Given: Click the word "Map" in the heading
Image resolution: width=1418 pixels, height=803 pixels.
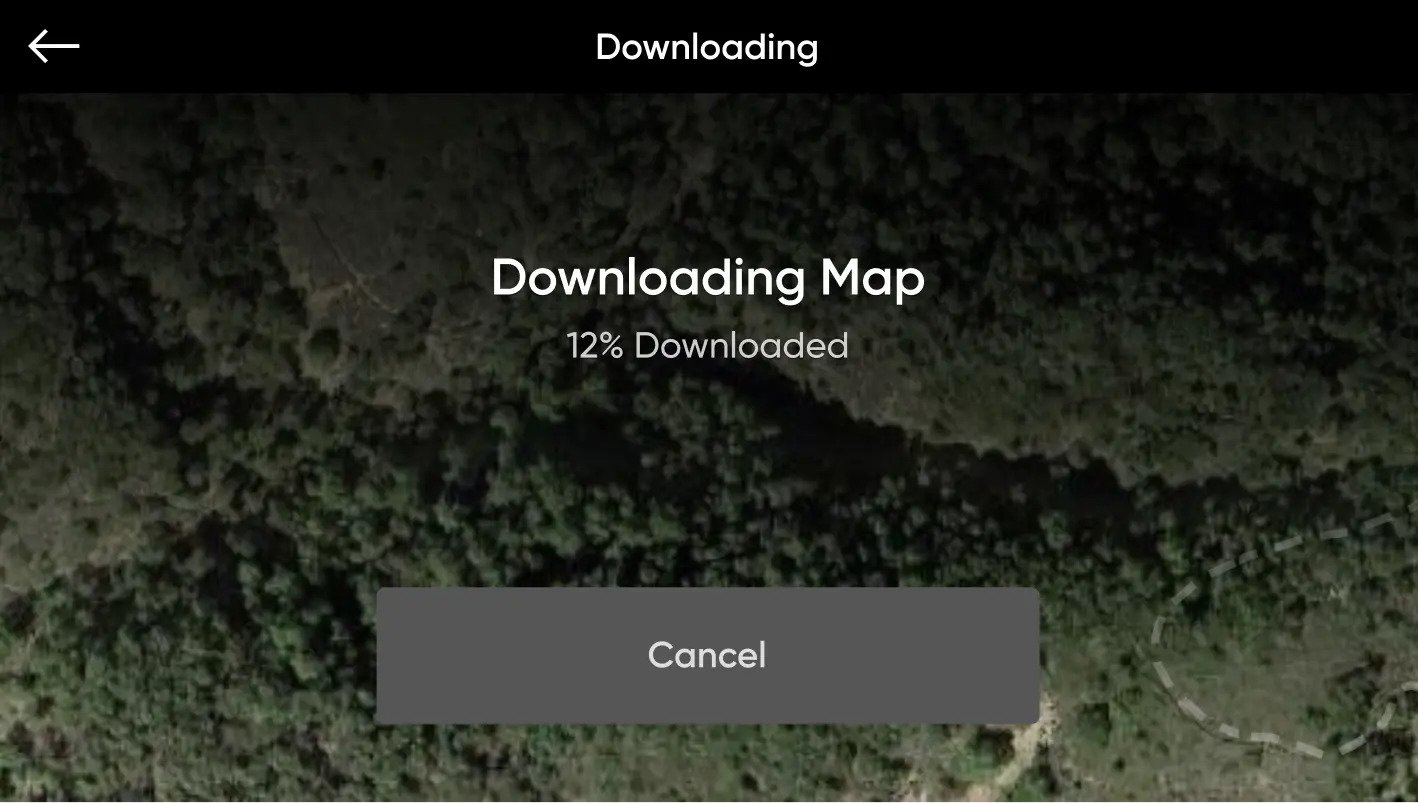Looking at the screenshot, I should pos(872,281).
